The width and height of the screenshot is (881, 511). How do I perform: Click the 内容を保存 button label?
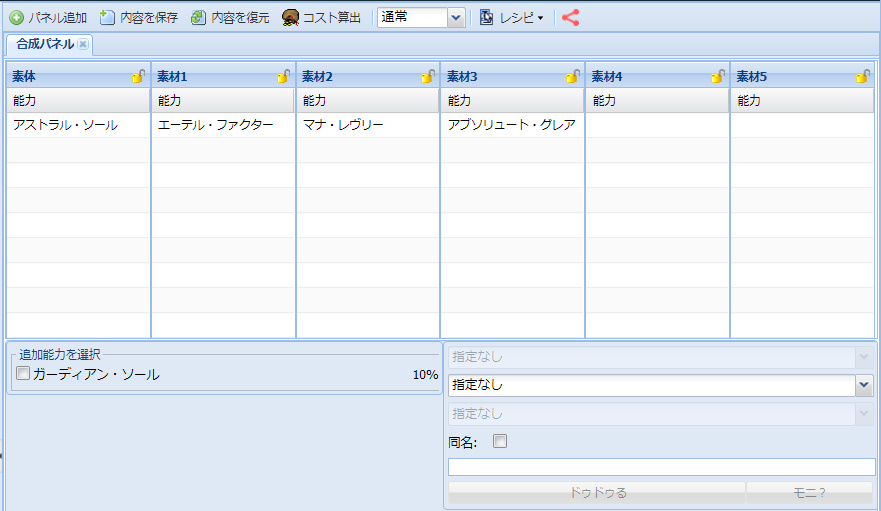pos(149,18)
